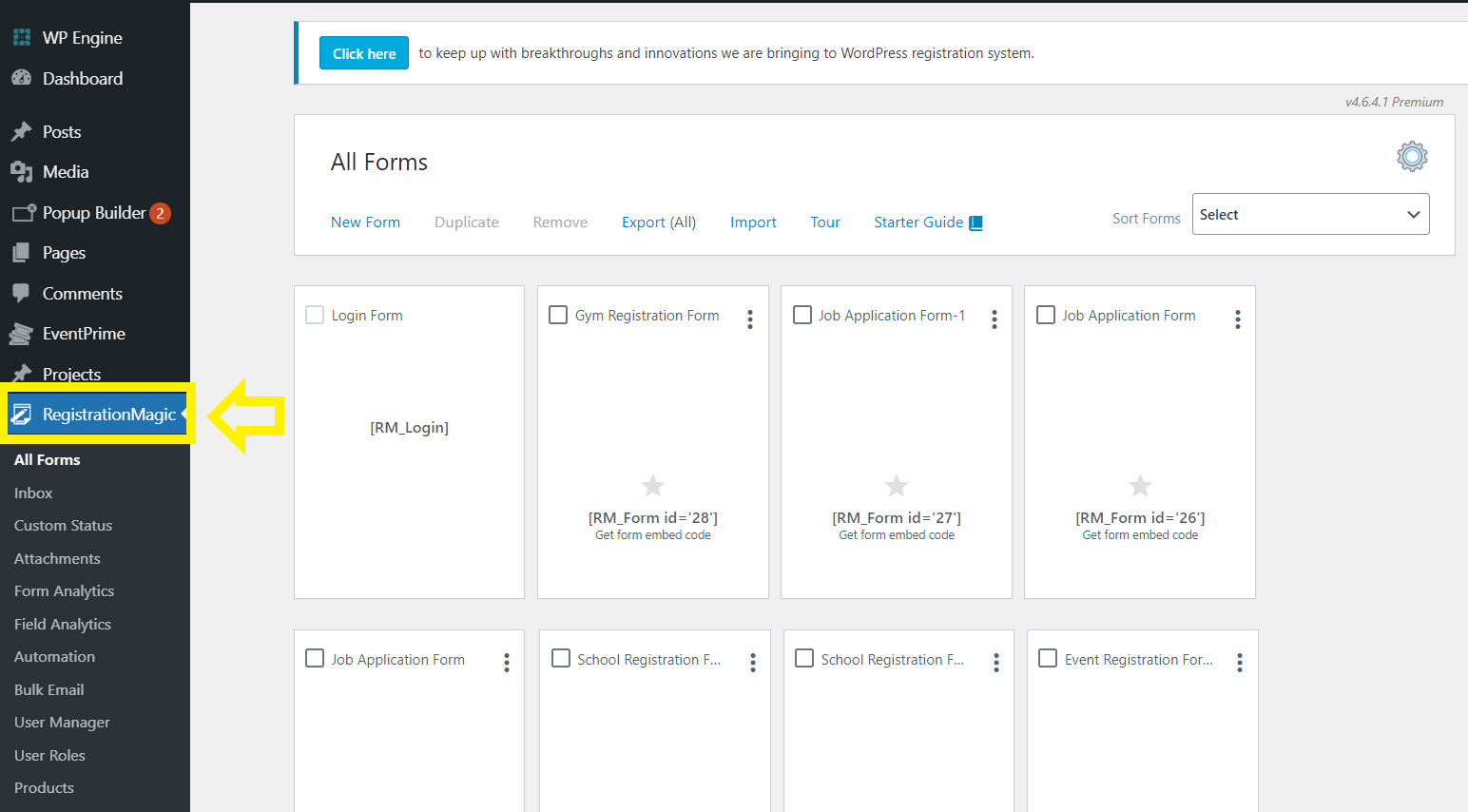Tick checkbox of Job Application Form id 26

(x=1046, y=315)
